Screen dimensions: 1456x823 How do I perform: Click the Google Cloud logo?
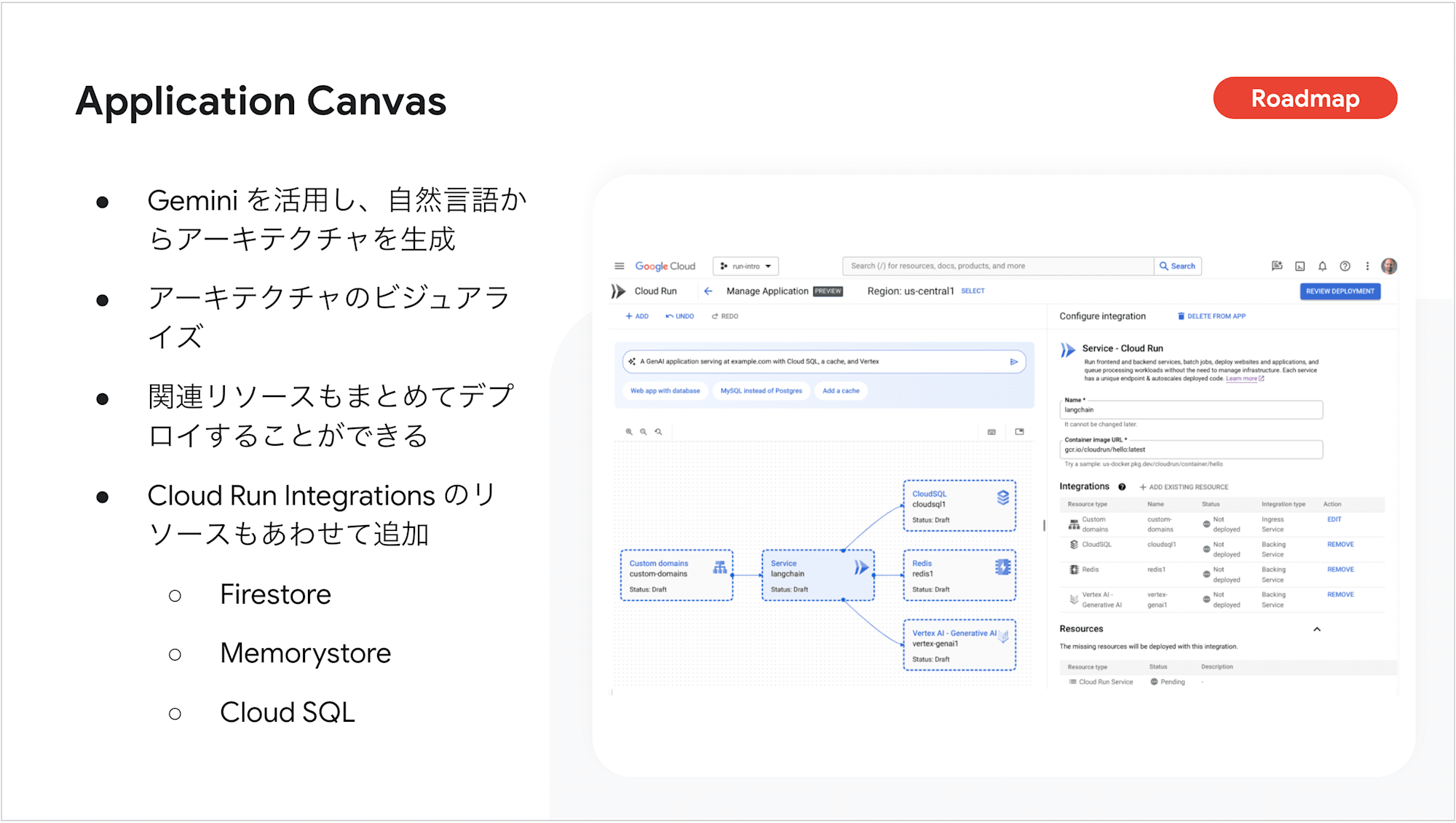[x=665, y=267]
